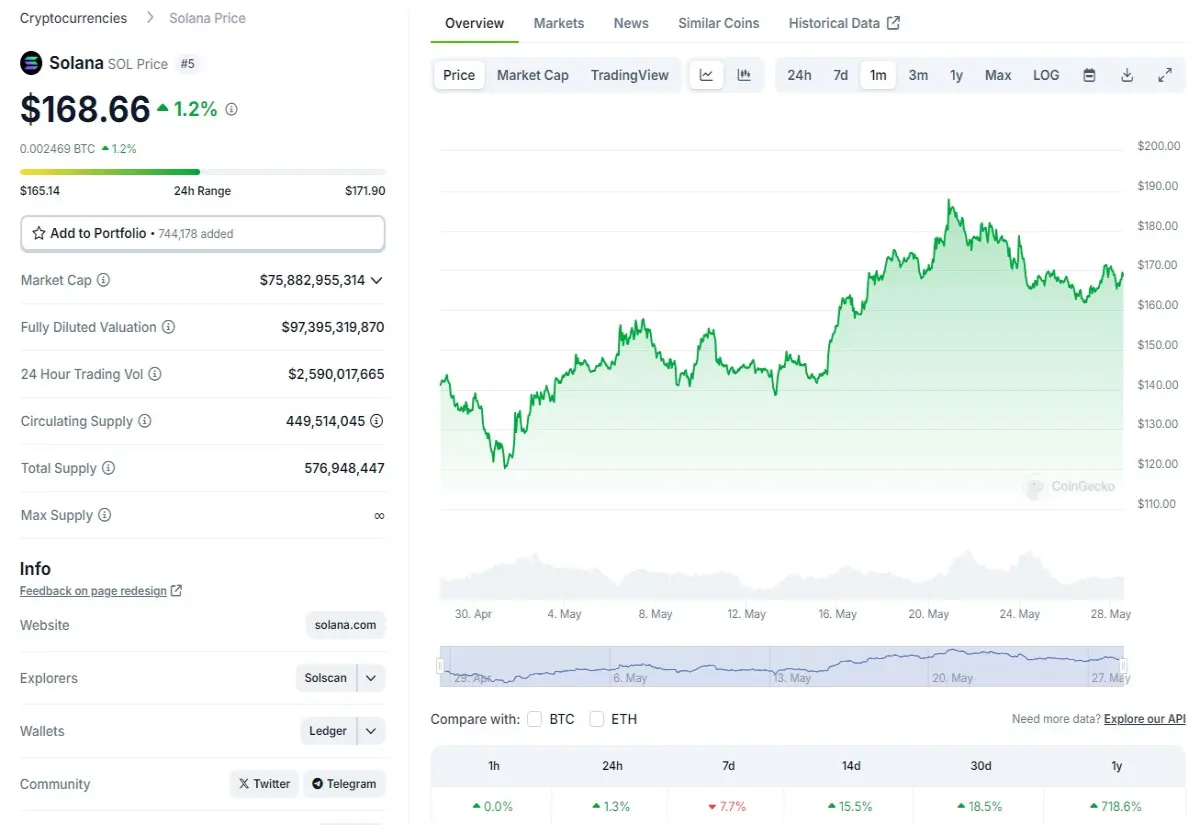Viewport: 1200px width, 825px height.
Task: Expand Market Cap value chevron
Action: (377, 281)
